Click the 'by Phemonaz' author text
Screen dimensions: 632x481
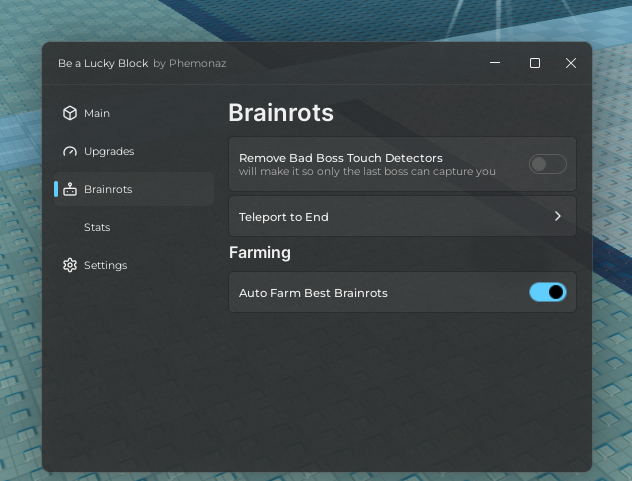[189, 63]
